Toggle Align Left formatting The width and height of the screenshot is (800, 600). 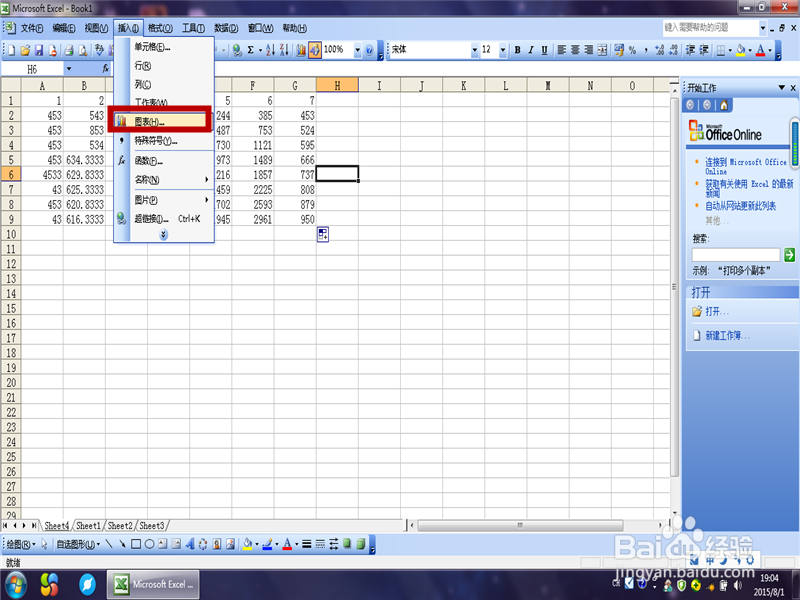[561, 50]
